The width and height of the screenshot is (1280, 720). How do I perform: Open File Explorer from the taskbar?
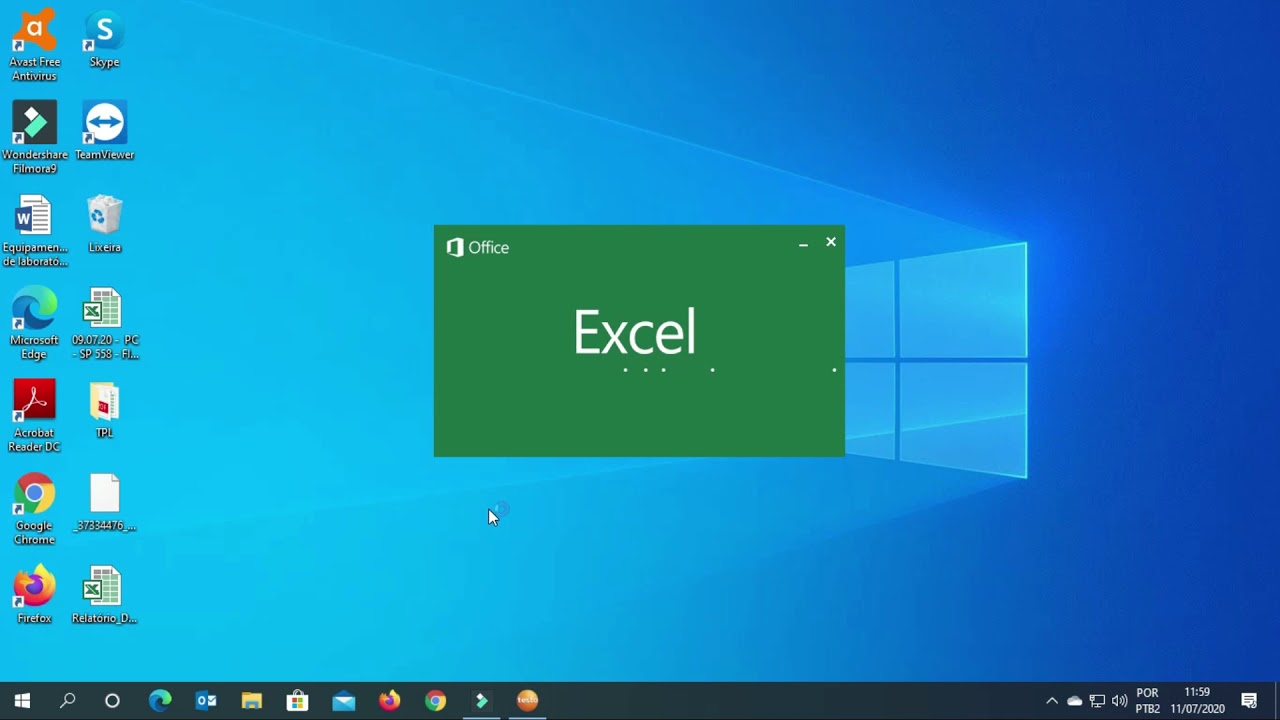click(x=252, y=701)
